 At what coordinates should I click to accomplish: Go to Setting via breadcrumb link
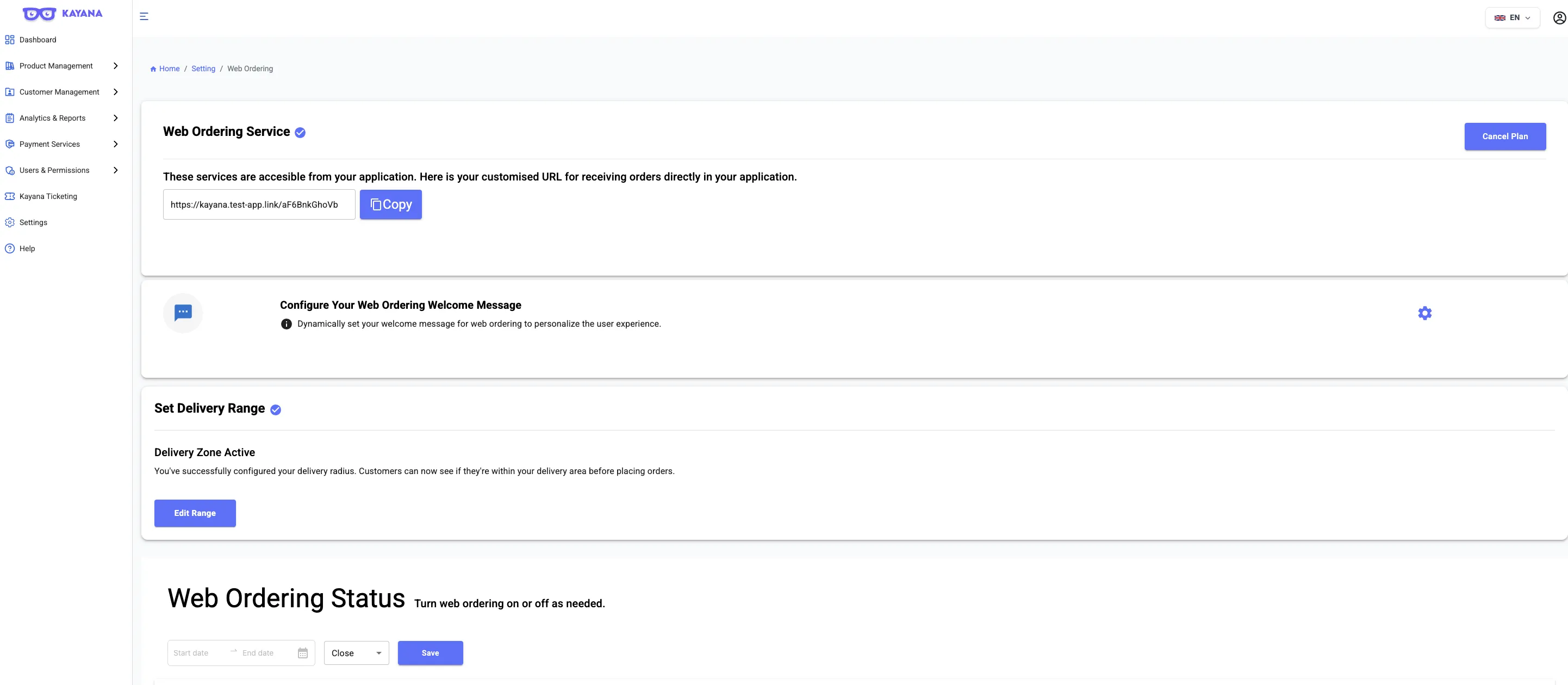pyautogui.click(x=203, y=69)
